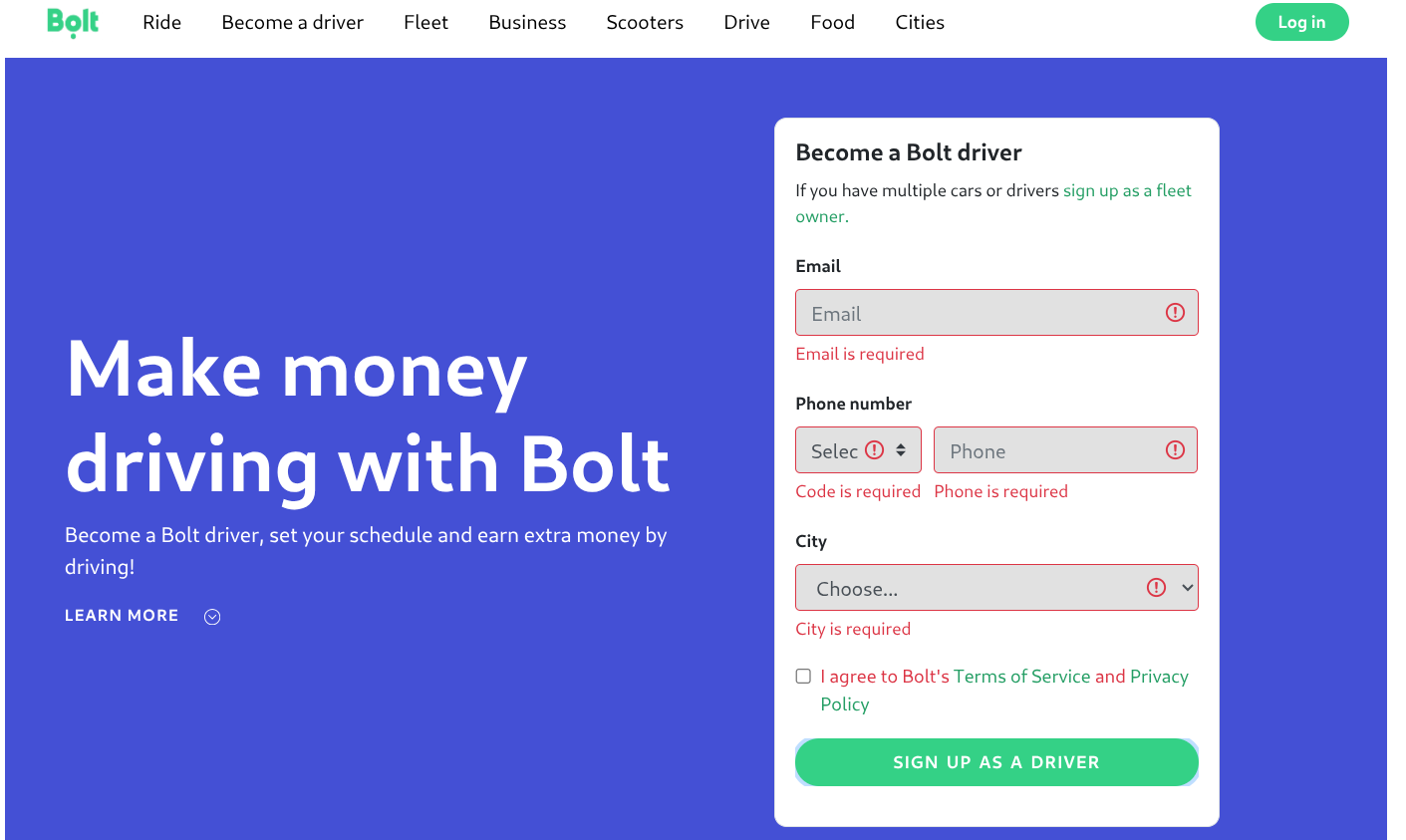
Task: Follow the sign up as fleet owner link
Action: click(1126, 190)
